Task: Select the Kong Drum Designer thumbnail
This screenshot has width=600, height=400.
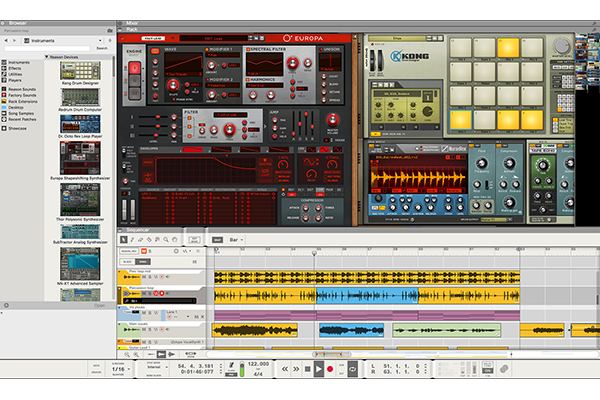Action: pyautogui.click(x=80, y=70)
